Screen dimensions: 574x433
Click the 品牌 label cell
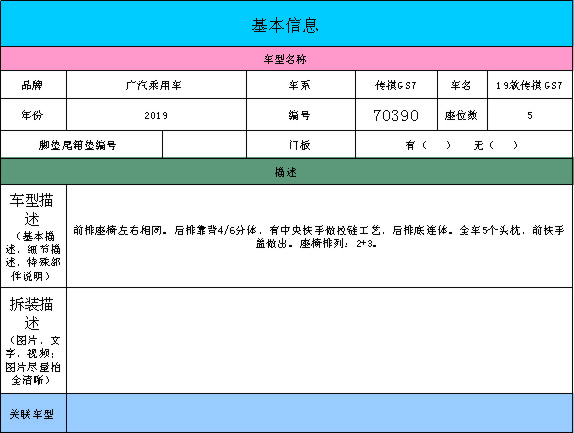point(33,85)
